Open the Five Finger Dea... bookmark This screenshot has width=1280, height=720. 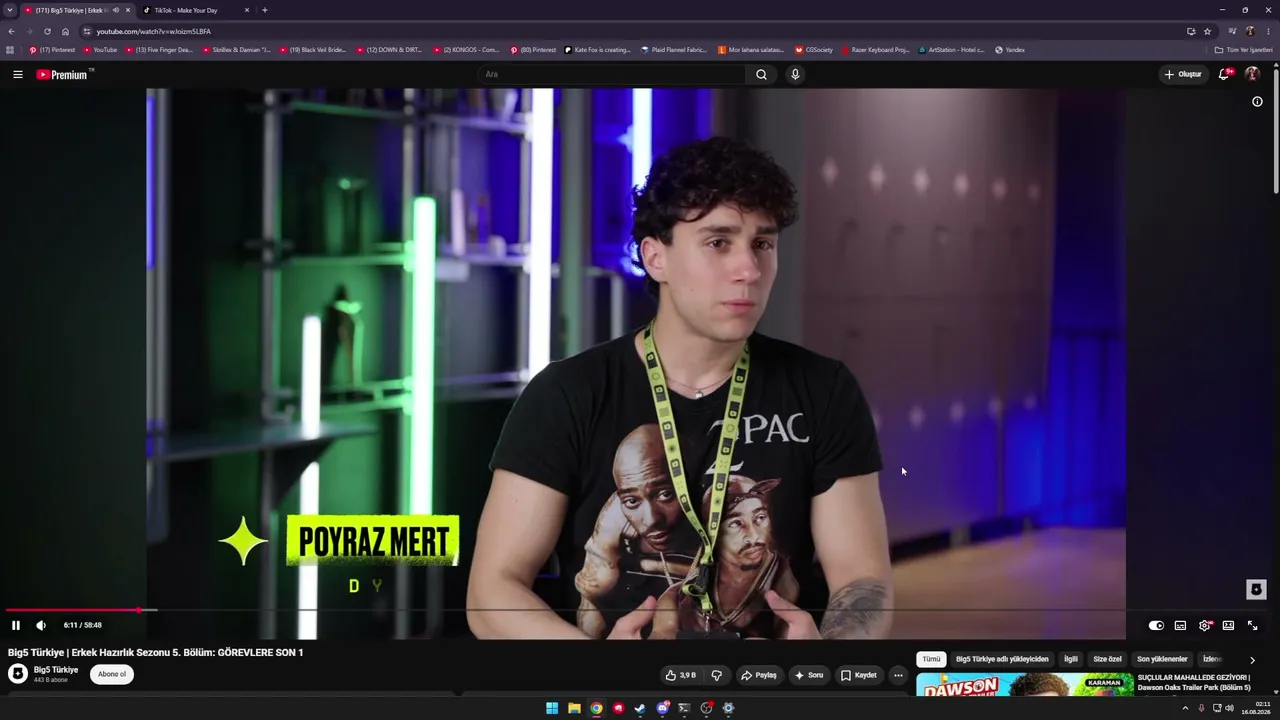tap(160, 50)
